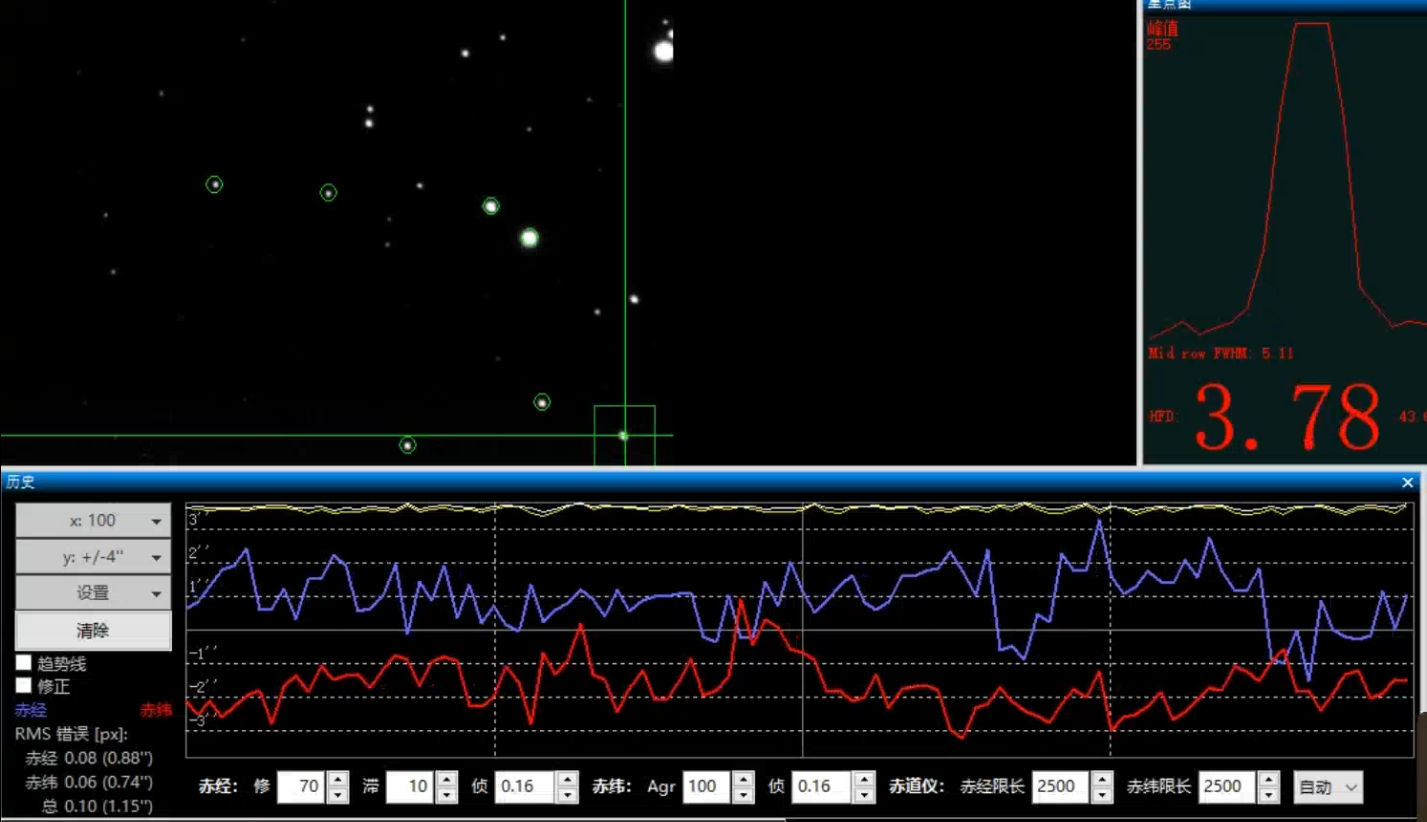Close the 历史 graph window
The image size is (1427, 822).
click(1408, 483)
